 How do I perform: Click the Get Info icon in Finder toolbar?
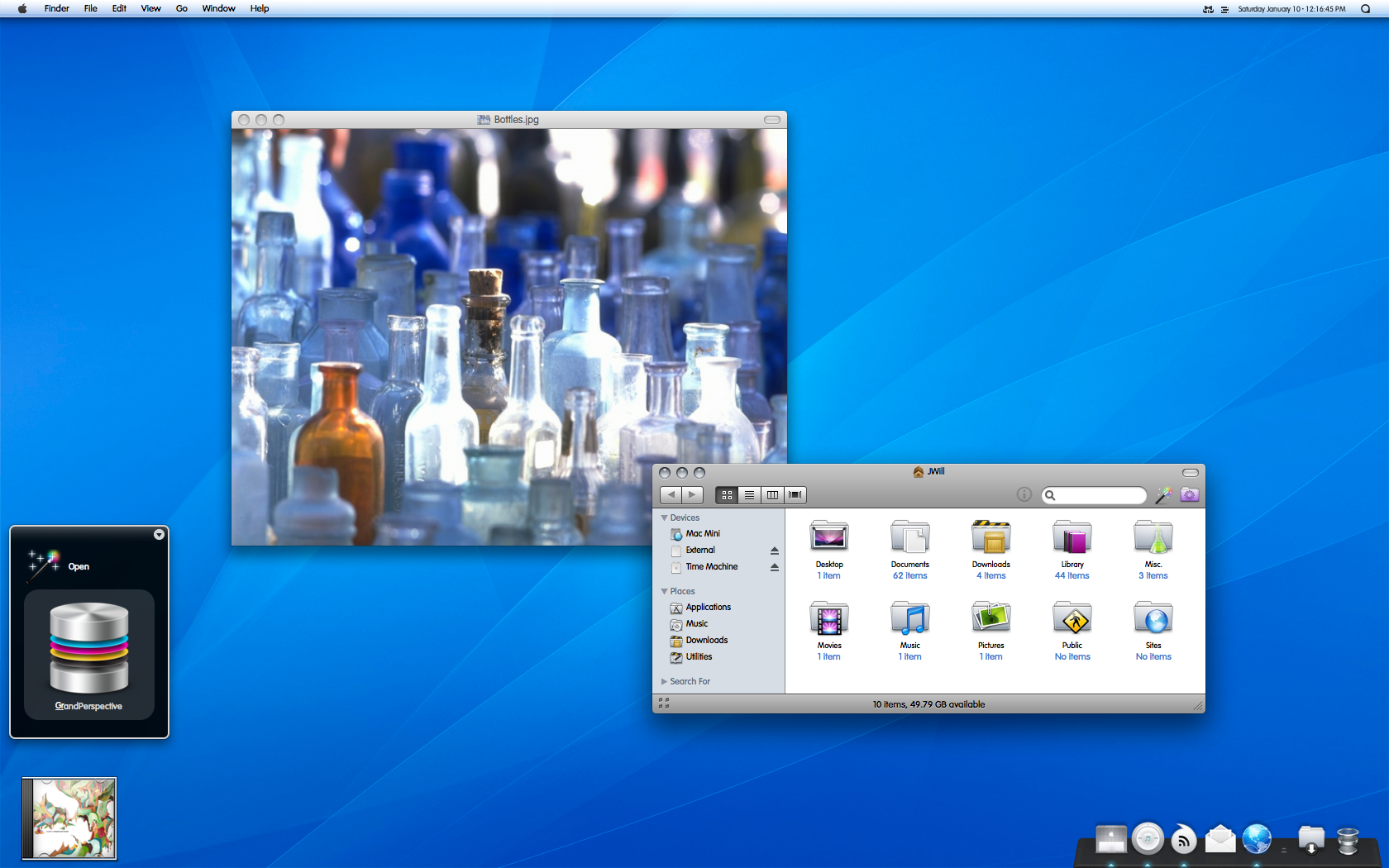[1024, 494]
